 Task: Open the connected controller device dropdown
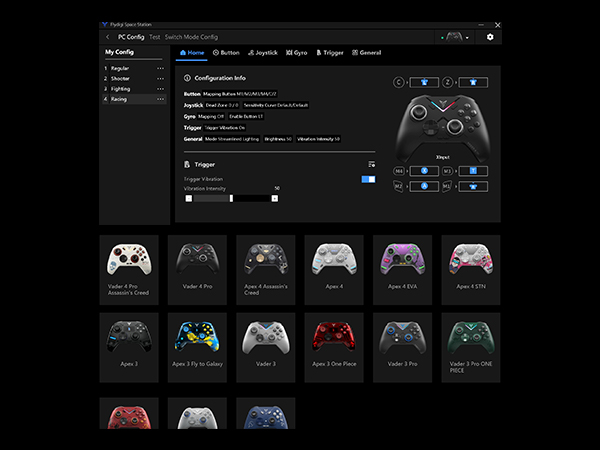point(455,37)
